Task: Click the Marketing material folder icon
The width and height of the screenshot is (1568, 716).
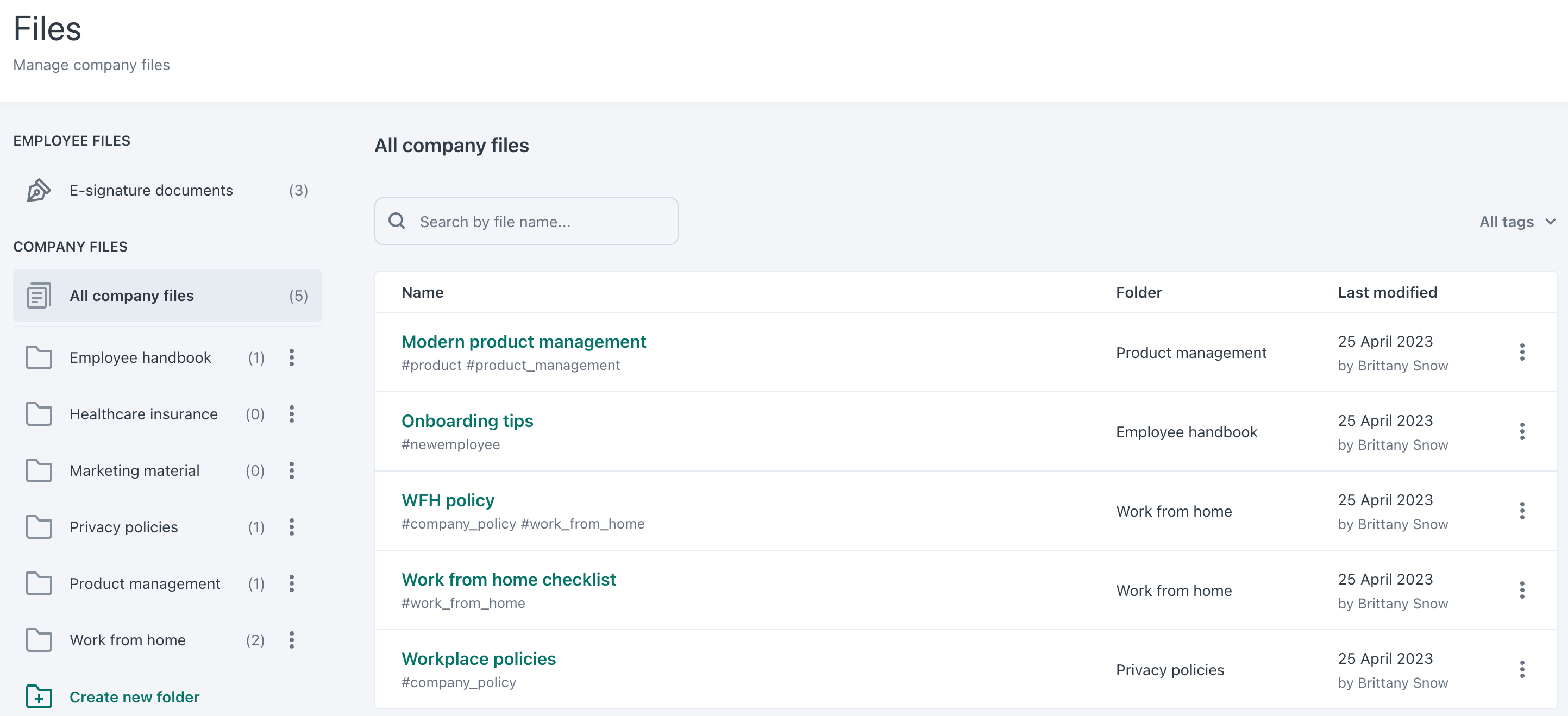Action: click(39, 470)
